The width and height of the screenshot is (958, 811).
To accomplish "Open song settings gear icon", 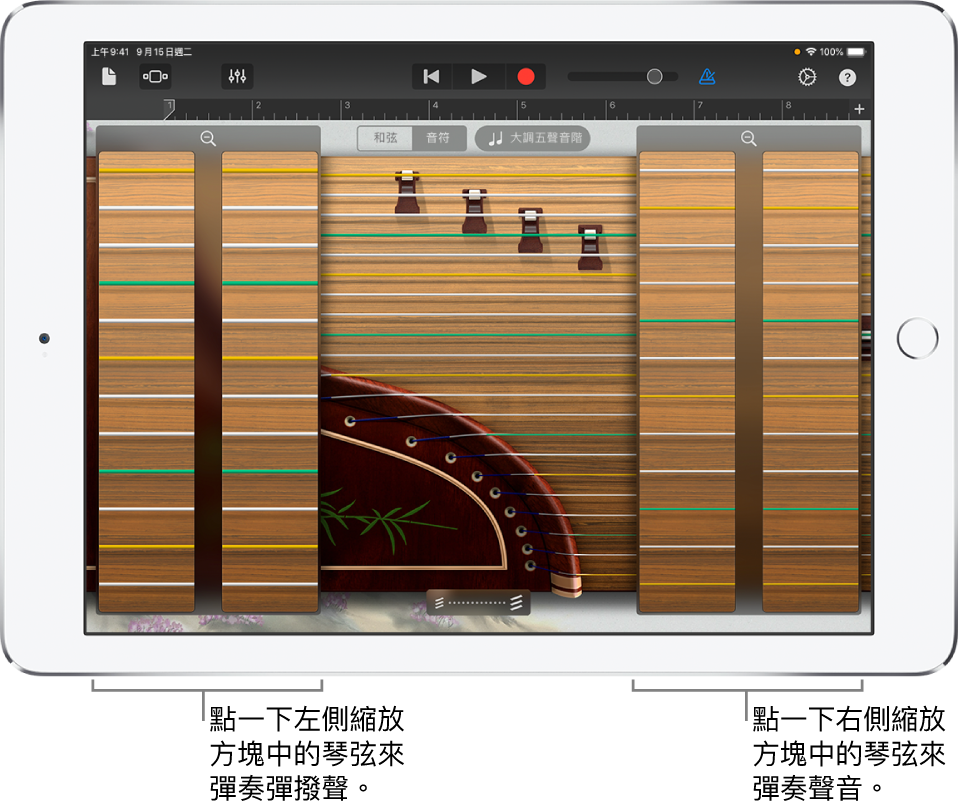I will 806,77.
